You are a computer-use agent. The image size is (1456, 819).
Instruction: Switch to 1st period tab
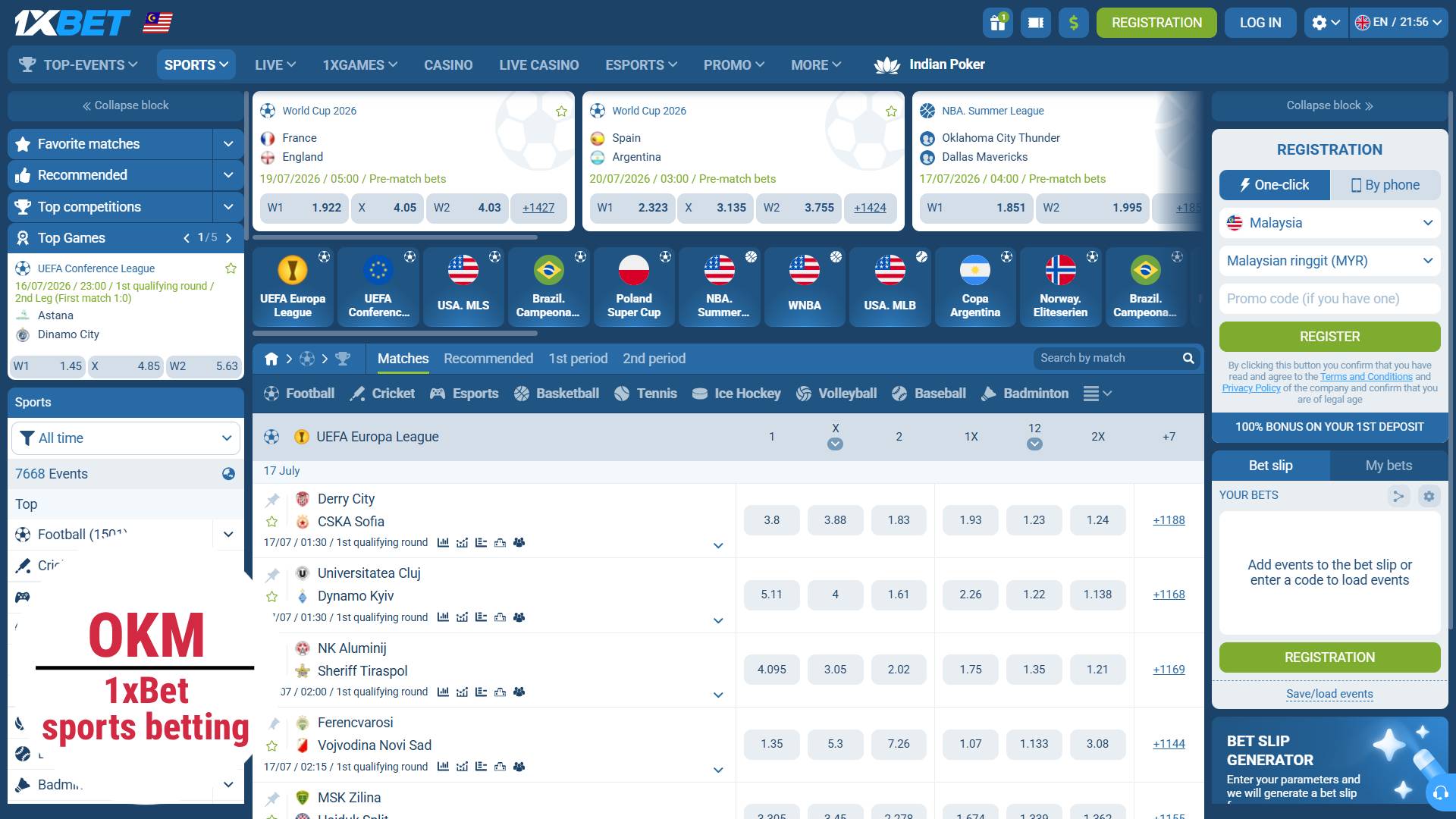pyautogui.click(x=578, y=359)
